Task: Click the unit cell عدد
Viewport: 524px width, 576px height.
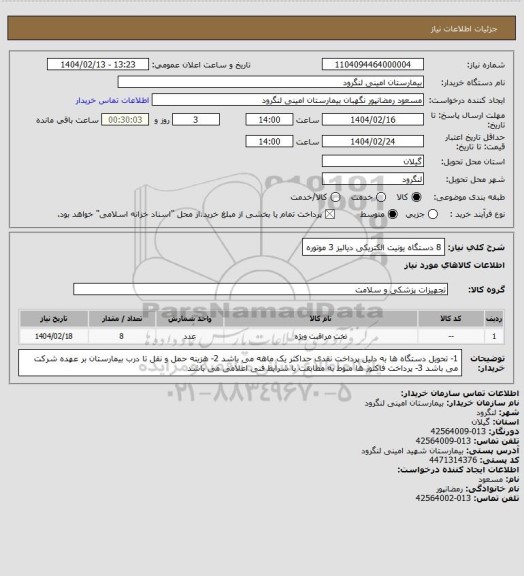Action: click(190, 336)
